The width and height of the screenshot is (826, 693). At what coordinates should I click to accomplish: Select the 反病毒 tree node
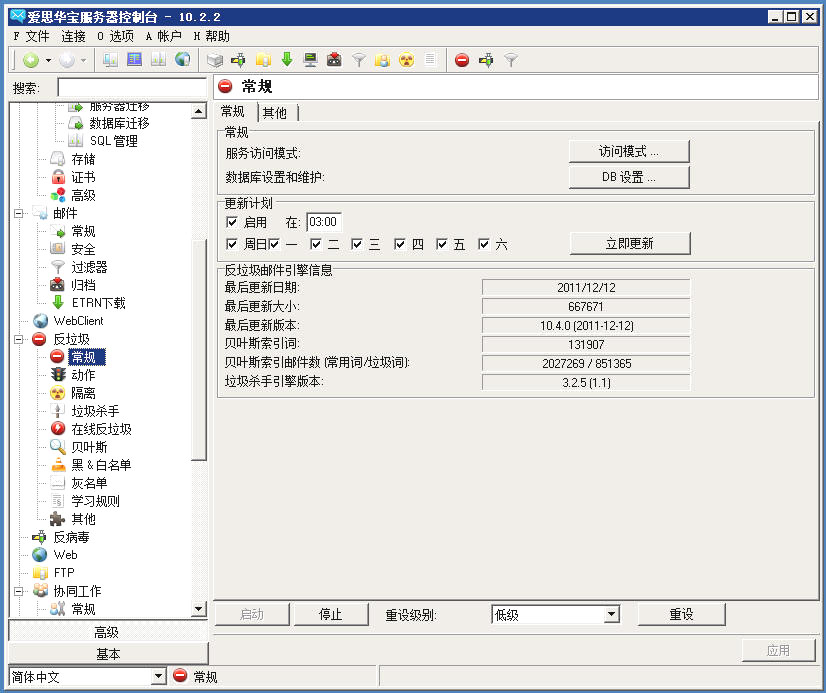pyautogui.click(x=71, y=537)
